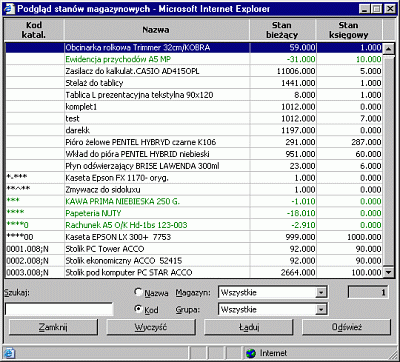This screenshot has width=400, height=362.
Task: Click book stock value 1000.000
Action: coord(364,237)
